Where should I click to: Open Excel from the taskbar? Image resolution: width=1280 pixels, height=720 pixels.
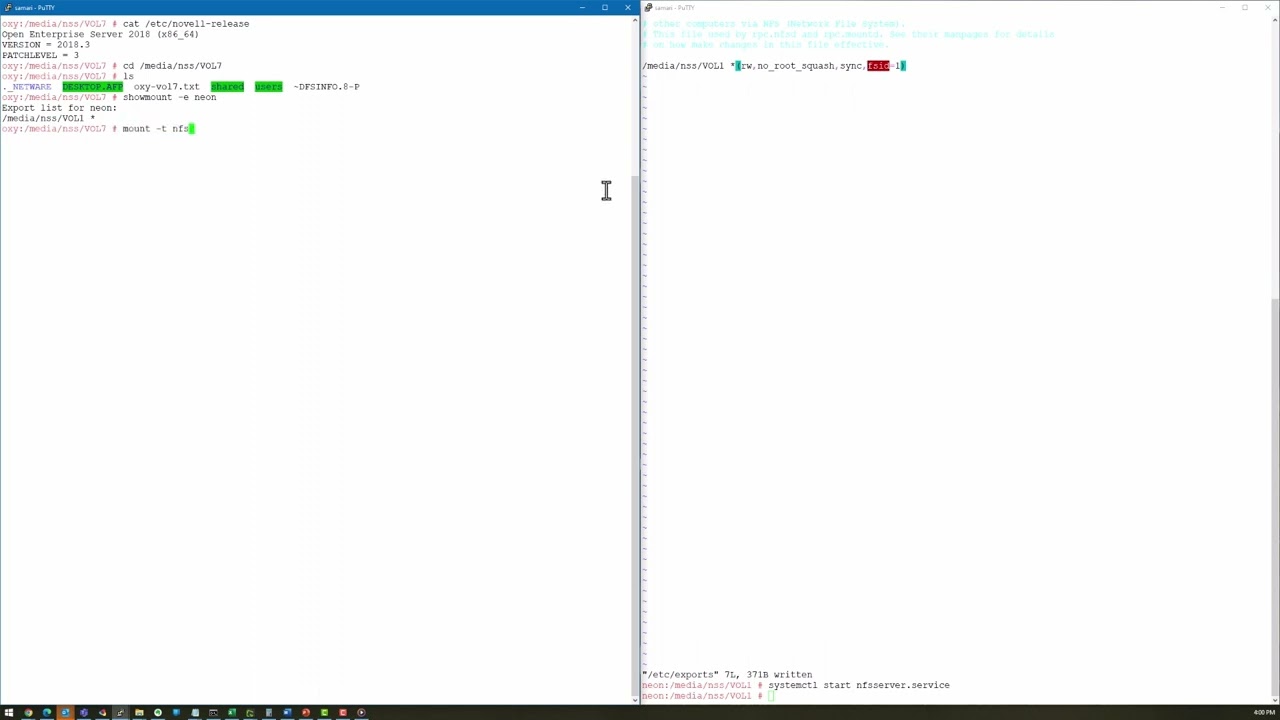tap(232, 713)
